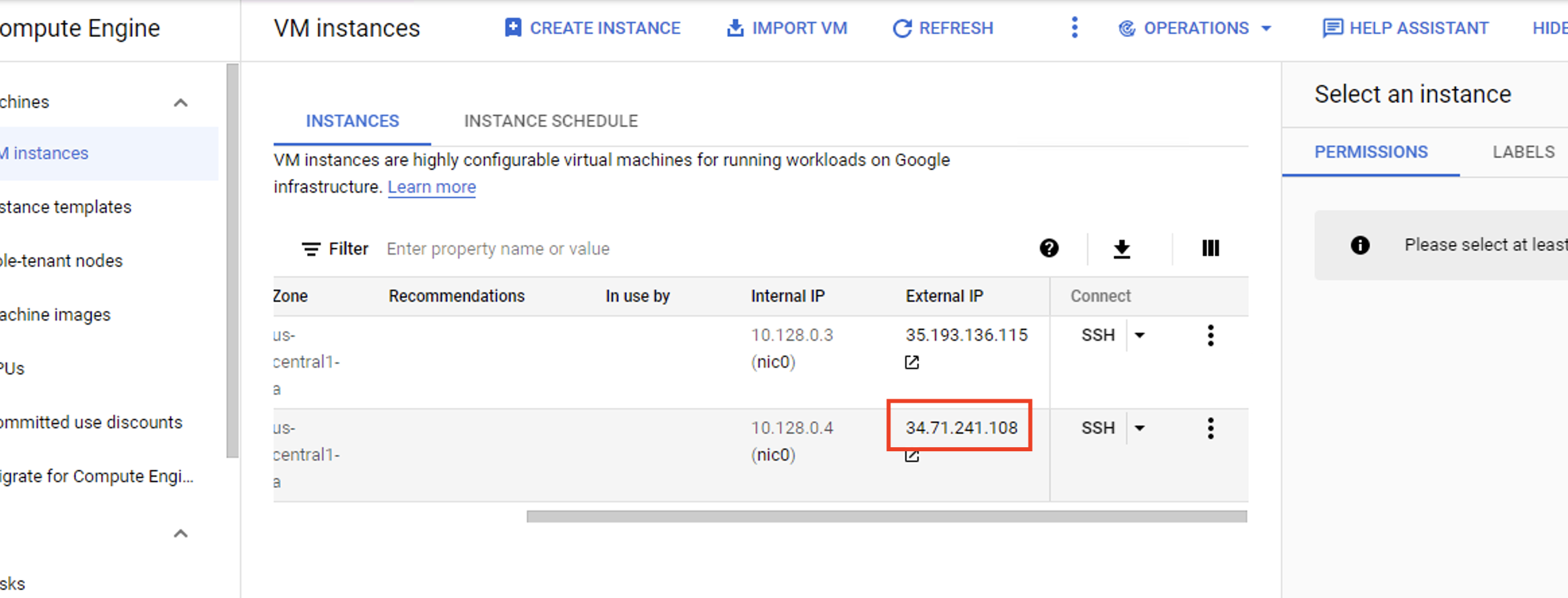
Task: Open more actions for 34.71.241.108 instance
Action: coord(1210,428)
